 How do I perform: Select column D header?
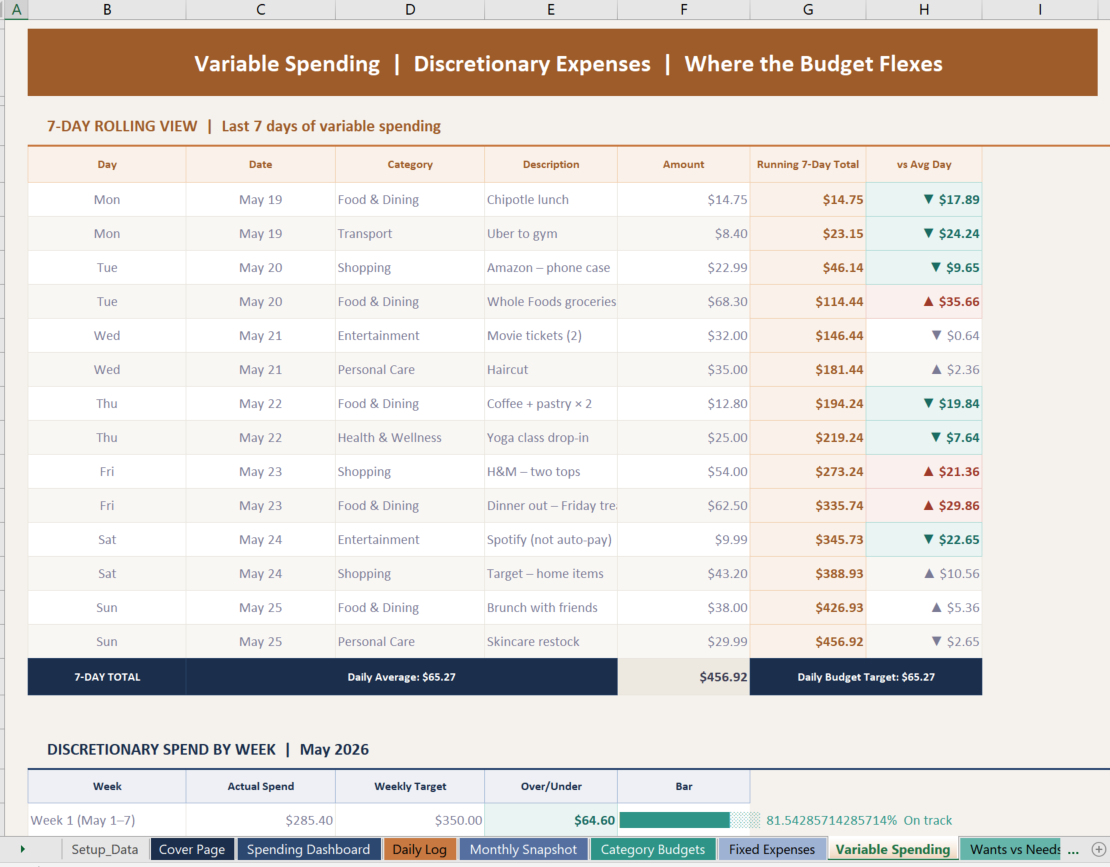pyautogui.click(x=410, y=10)
